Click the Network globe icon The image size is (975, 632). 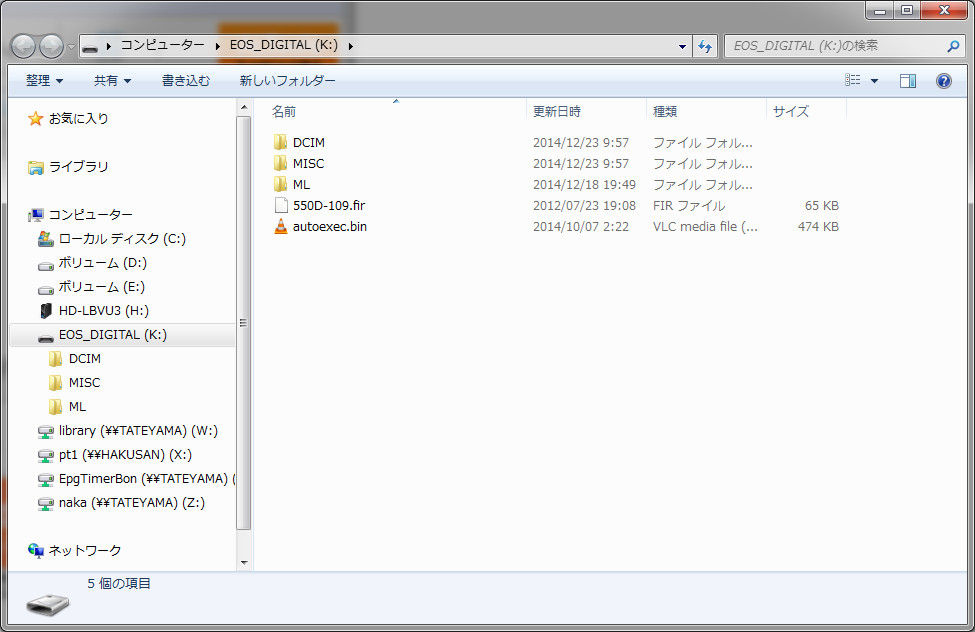click(36, 551)
